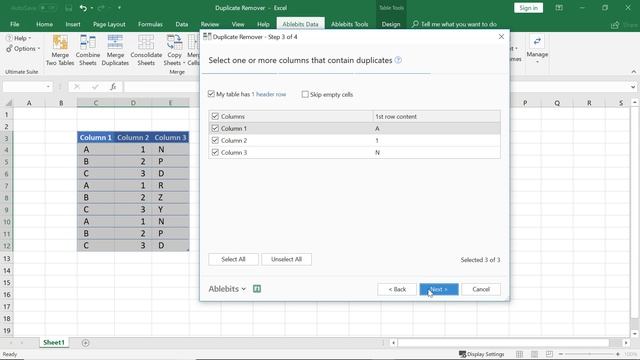Open the File tab
Viewport: 640px width, 360px height.
15,24
